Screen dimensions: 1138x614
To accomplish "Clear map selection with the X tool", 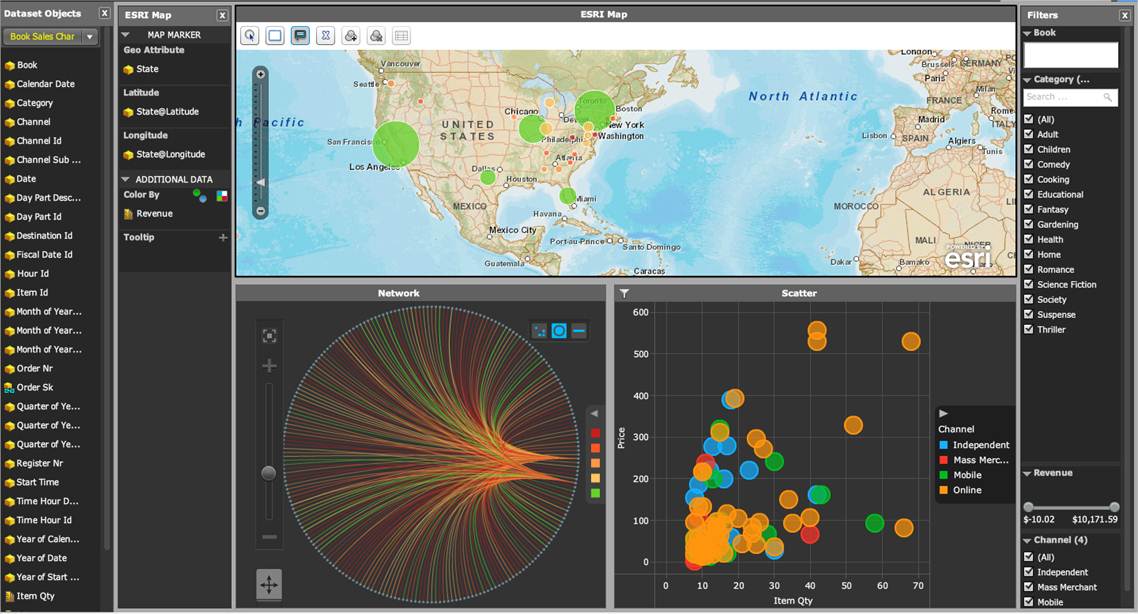I will click(325, 36).
